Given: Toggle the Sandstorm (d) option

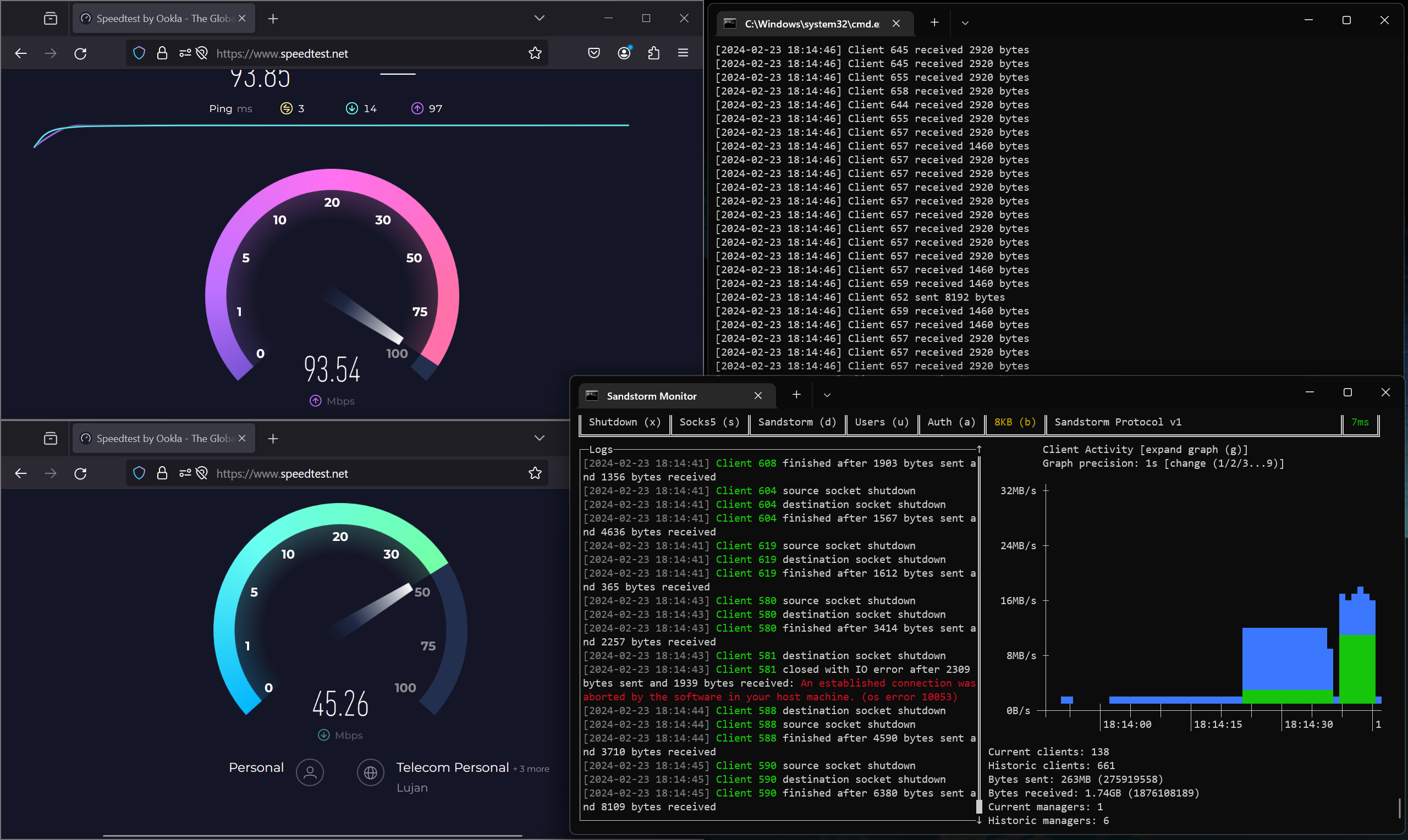Looking at the screenshot, I should (x=796, y=422).
